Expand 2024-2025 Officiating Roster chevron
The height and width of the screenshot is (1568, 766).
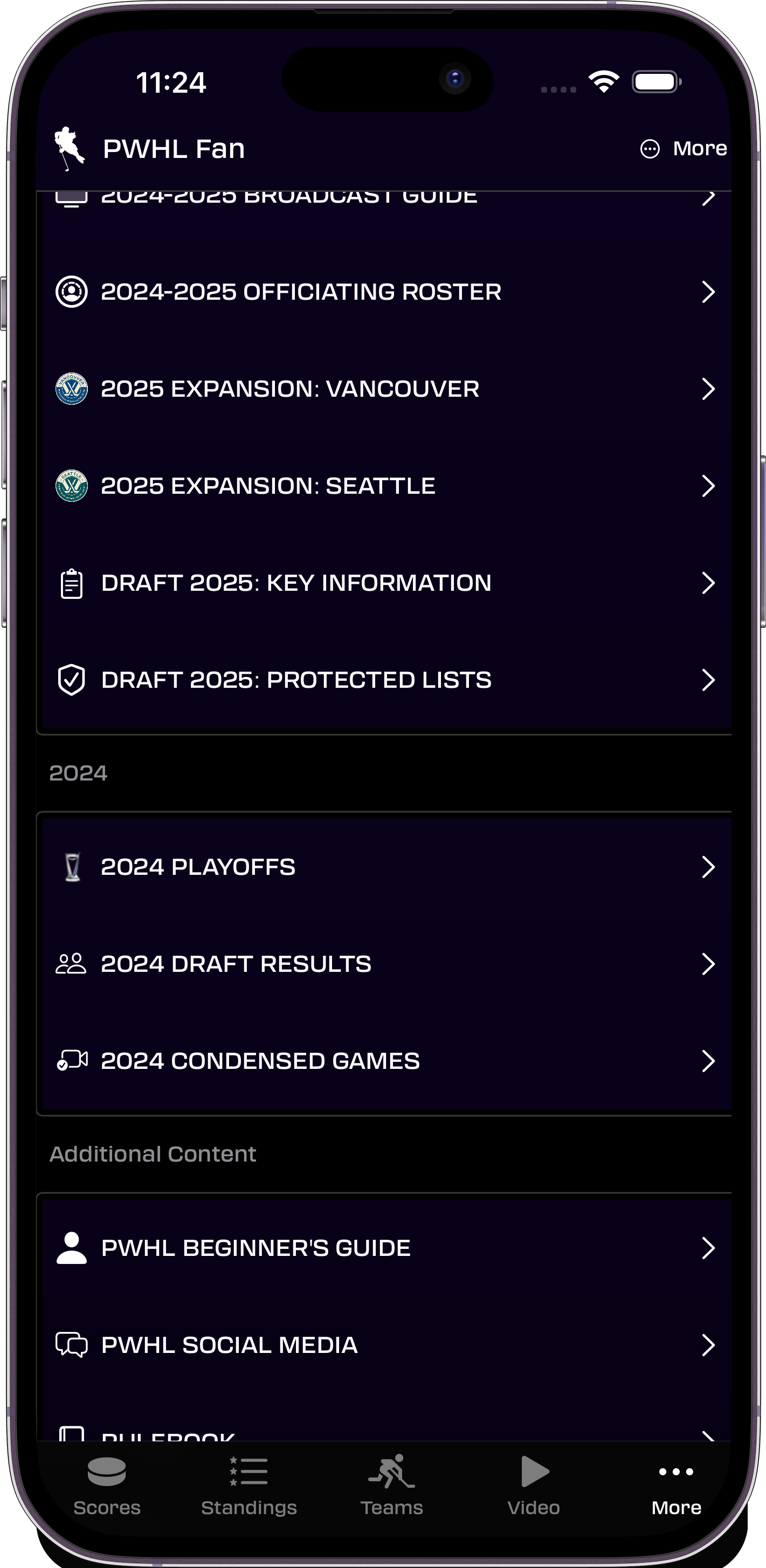pyautogui.click(x=708, y=292)
